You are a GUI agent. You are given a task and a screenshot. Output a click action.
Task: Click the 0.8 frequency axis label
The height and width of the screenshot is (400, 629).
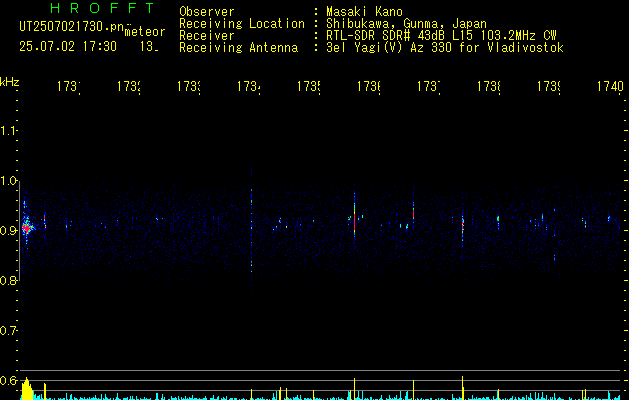click(8, 280)
